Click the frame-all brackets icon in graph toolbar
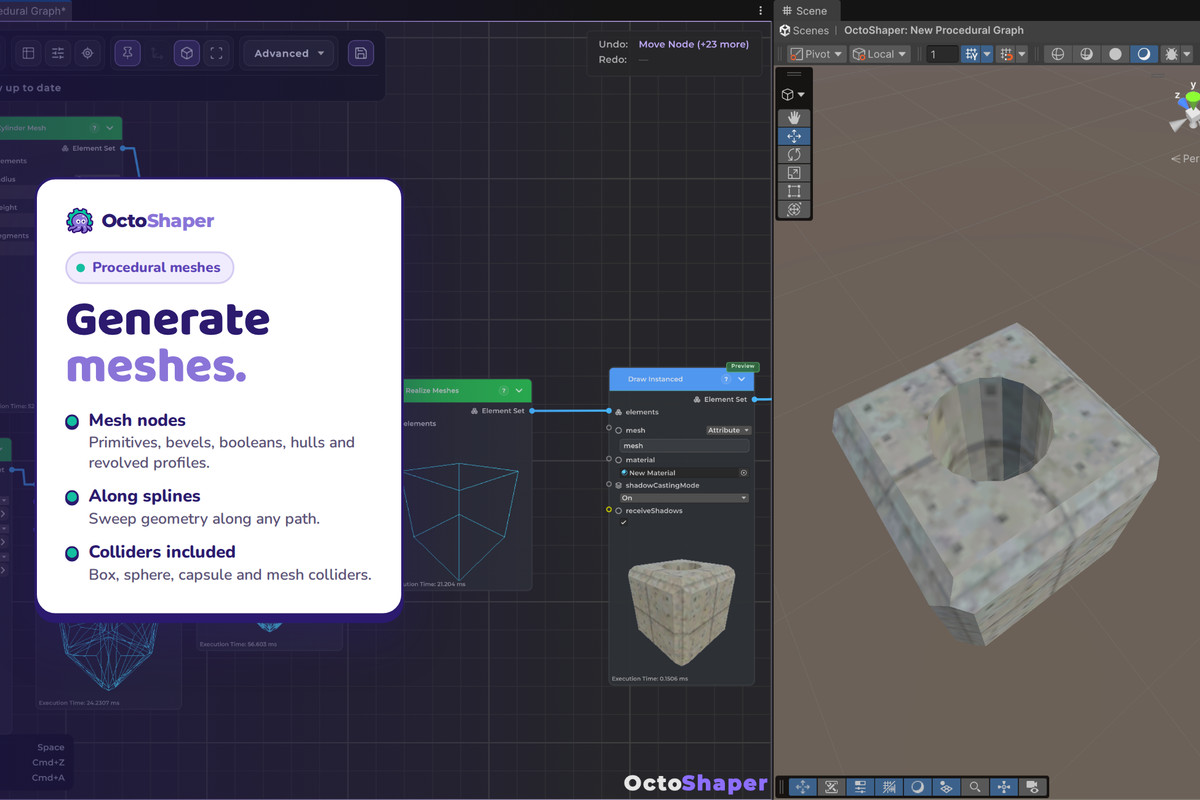The image size is (1200, 800). click(216, 53)
